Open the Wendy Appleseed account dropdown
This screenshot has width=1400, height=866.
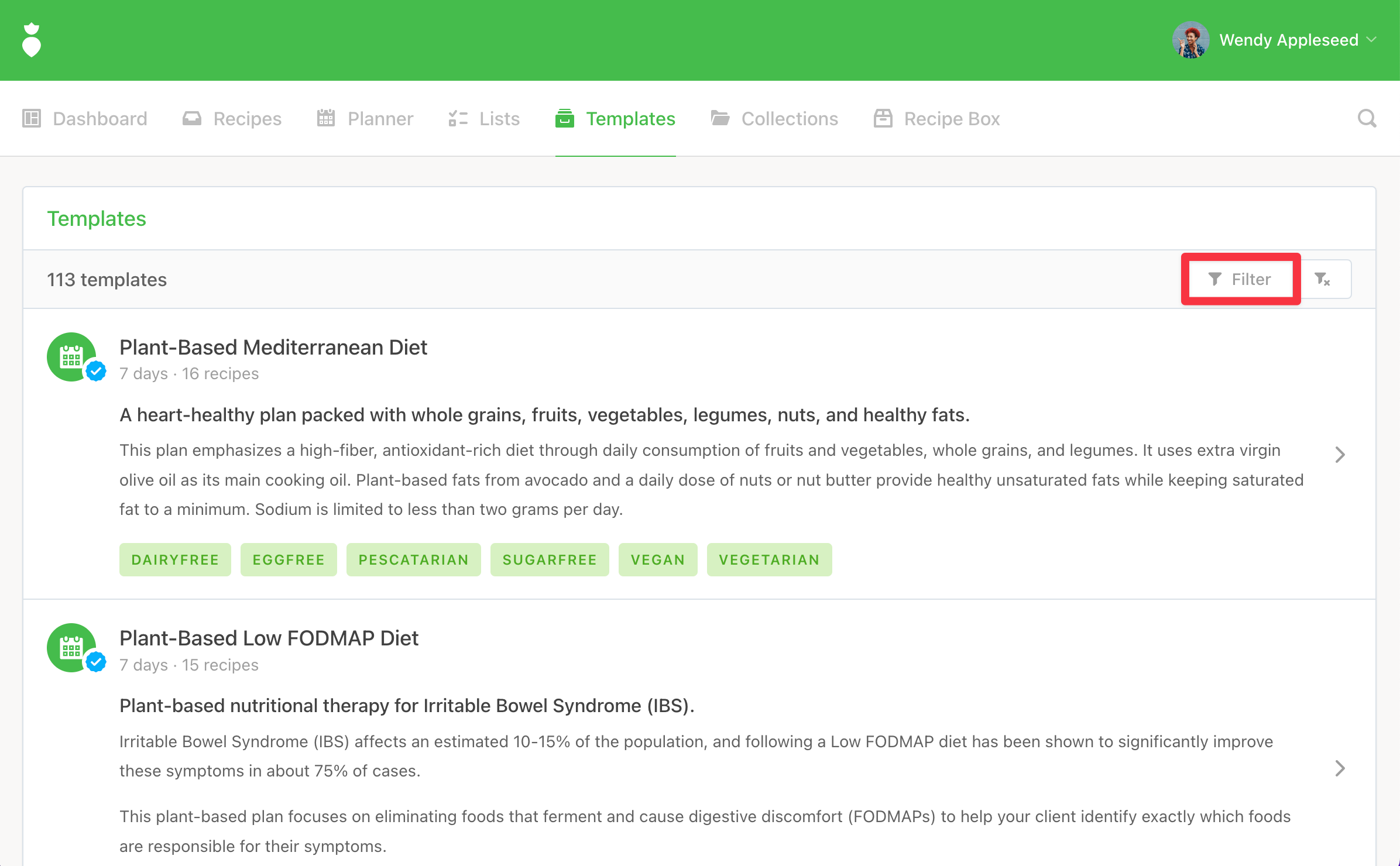(1371, 40)
